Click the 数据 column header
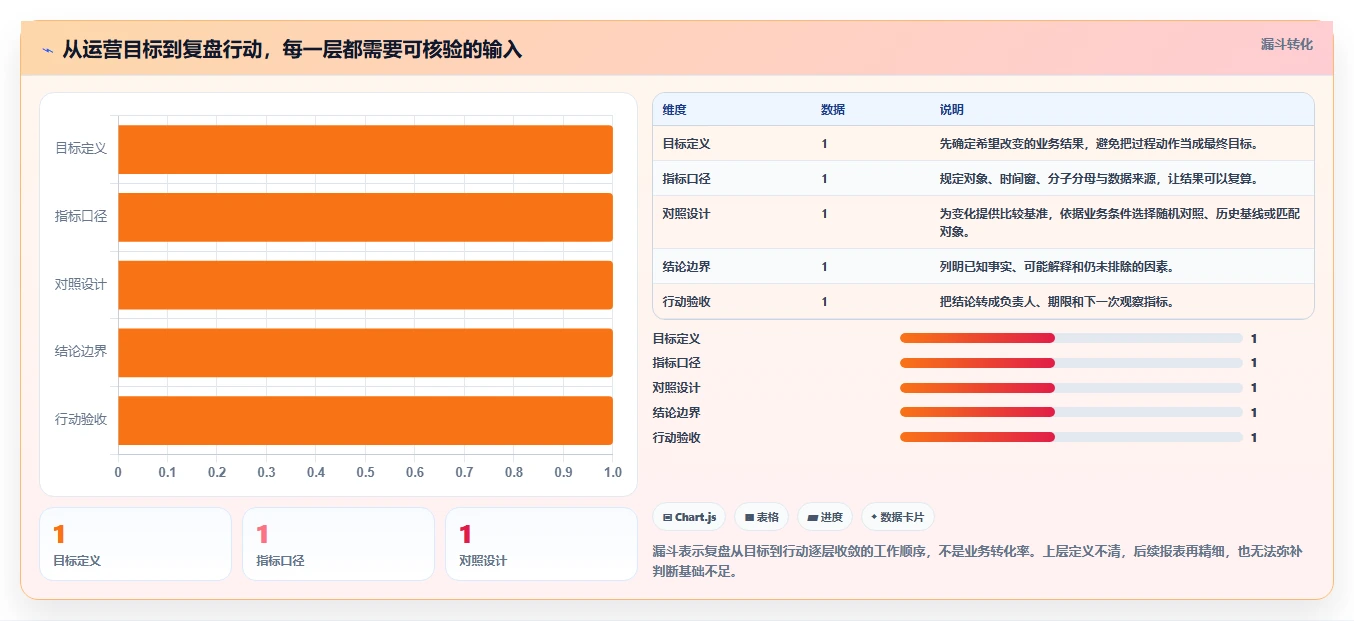This screenshot has height=621, width=1354. (833, 109)
